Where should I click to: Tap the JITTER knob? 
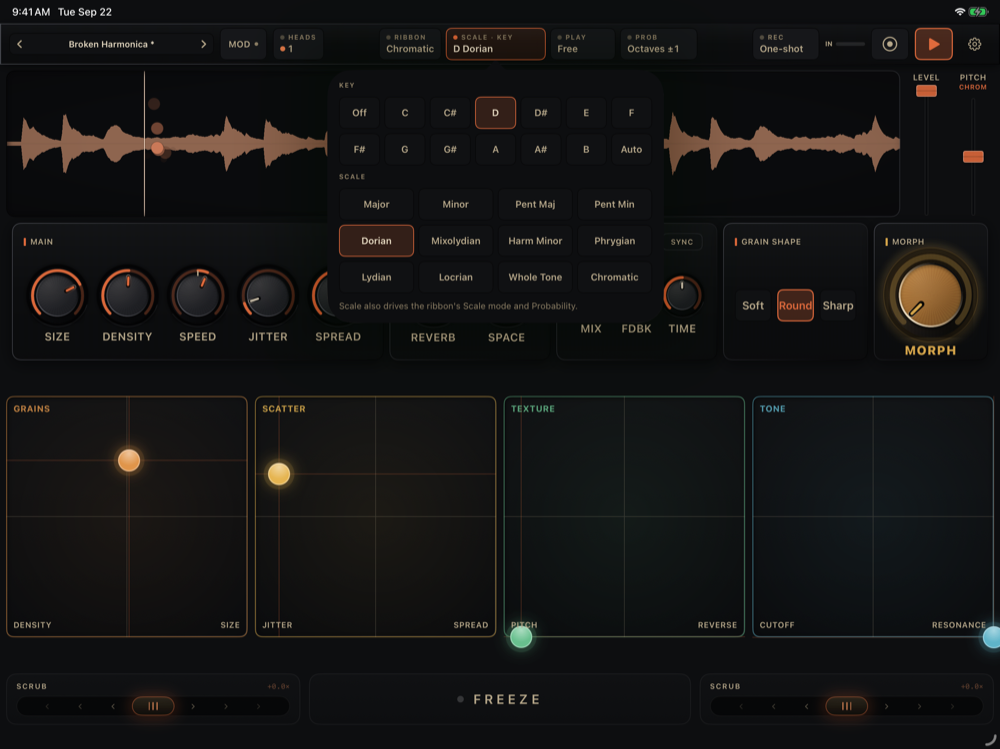pos(268,295)
